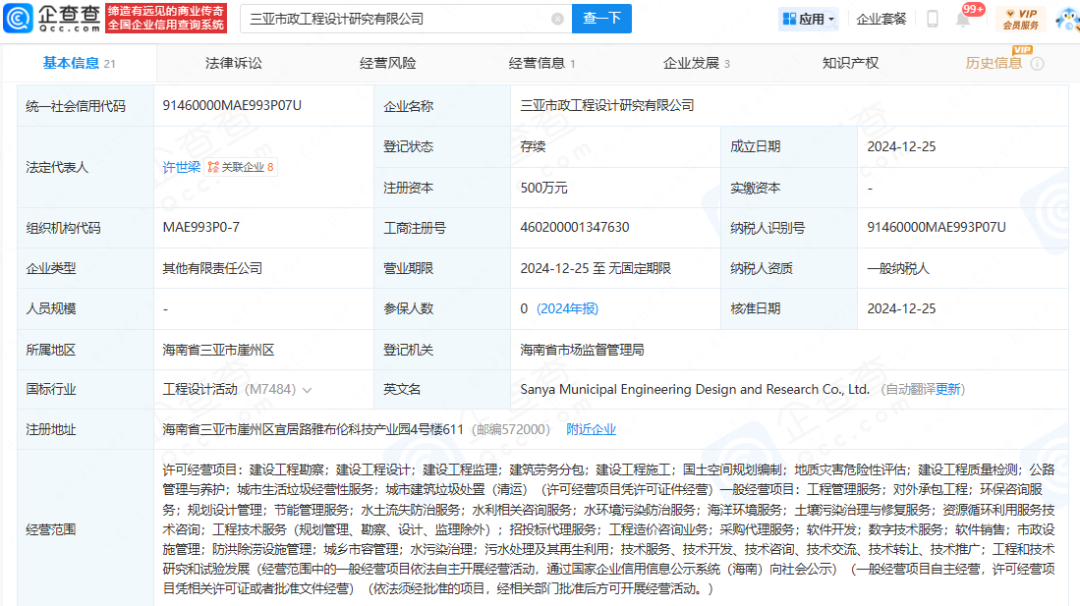Expand the 工程设计活动 industry chevron
Screen dimensions: 1080x606
[307, 390]
